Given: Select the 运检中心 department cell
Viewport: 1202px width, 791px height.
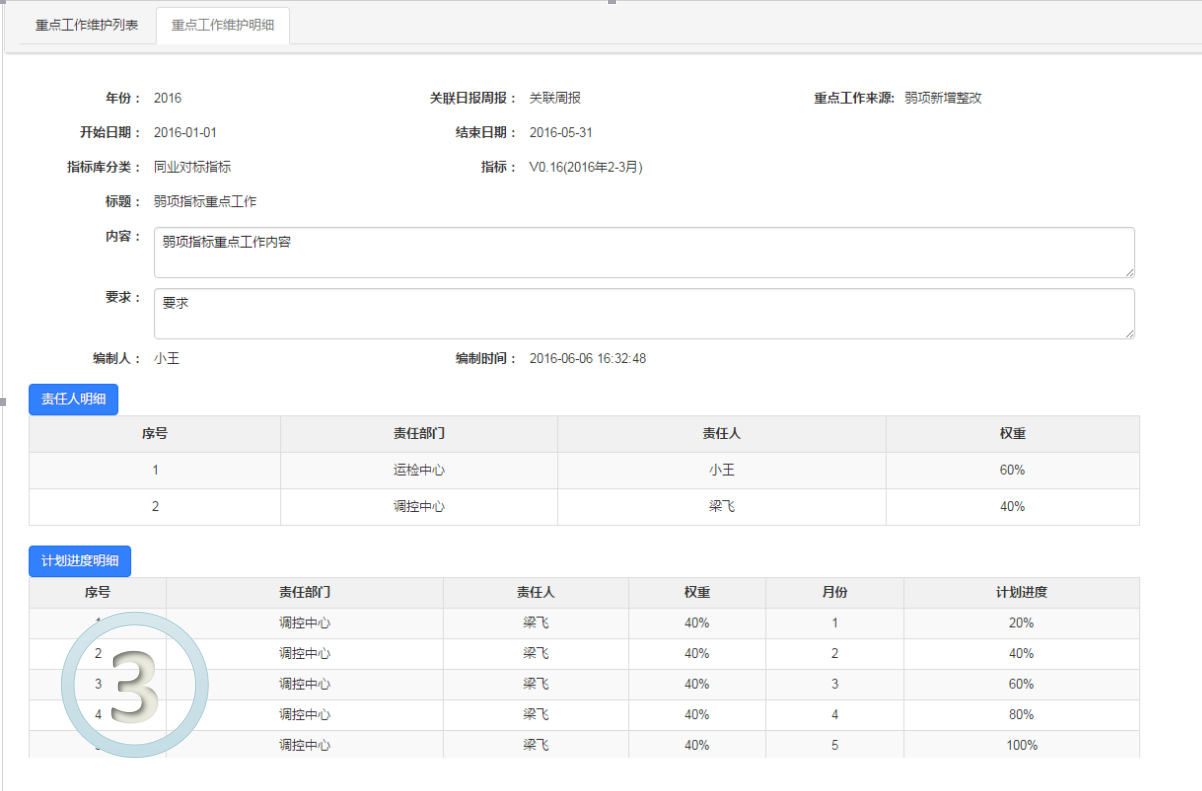Looking at the screenshot, I should [x=418, y=470].
